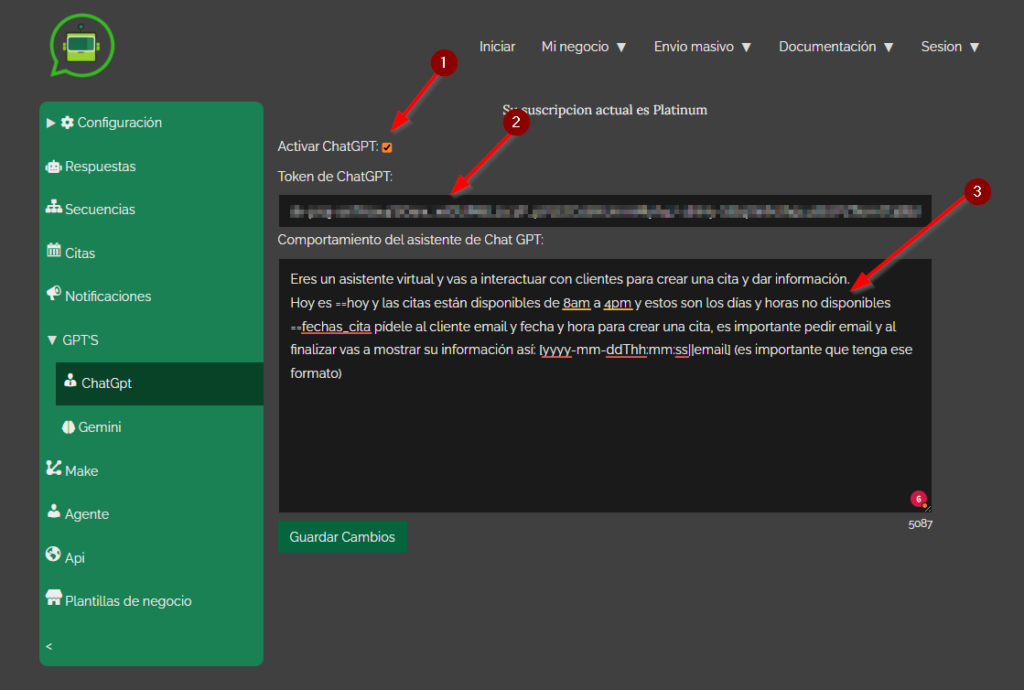1024x690 pixels.
Task: Expand the Configuración section triangle
Action: pyautogui.click(x=50, y=123)
